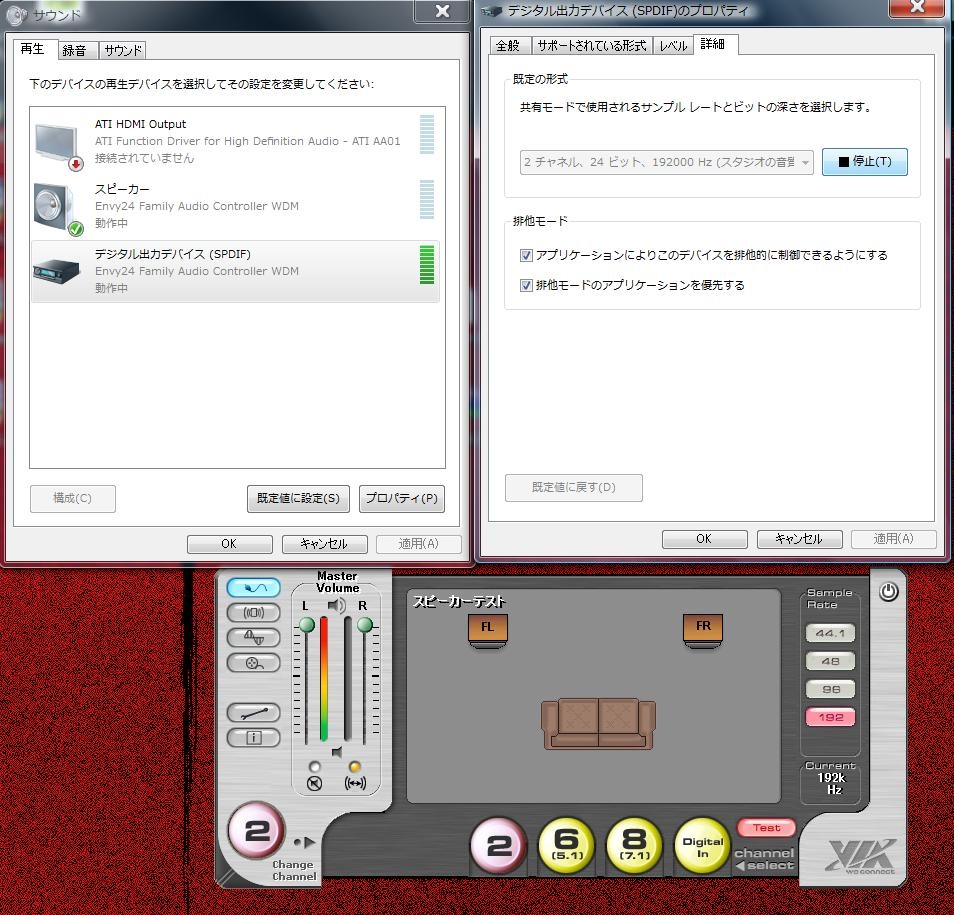Switch to the サウンド tab
Viewport: 954px width, 915px height.
(122, 50)
